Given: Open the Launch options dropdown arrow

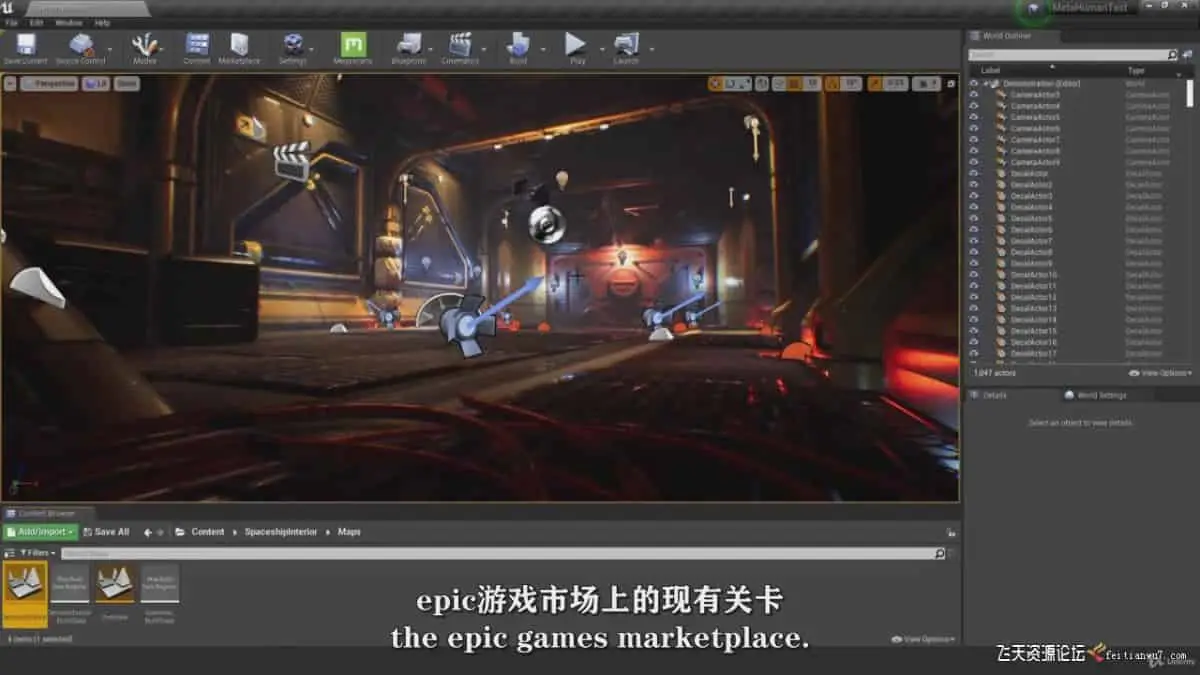Looking at the screenshot, I should pos(651,48).
